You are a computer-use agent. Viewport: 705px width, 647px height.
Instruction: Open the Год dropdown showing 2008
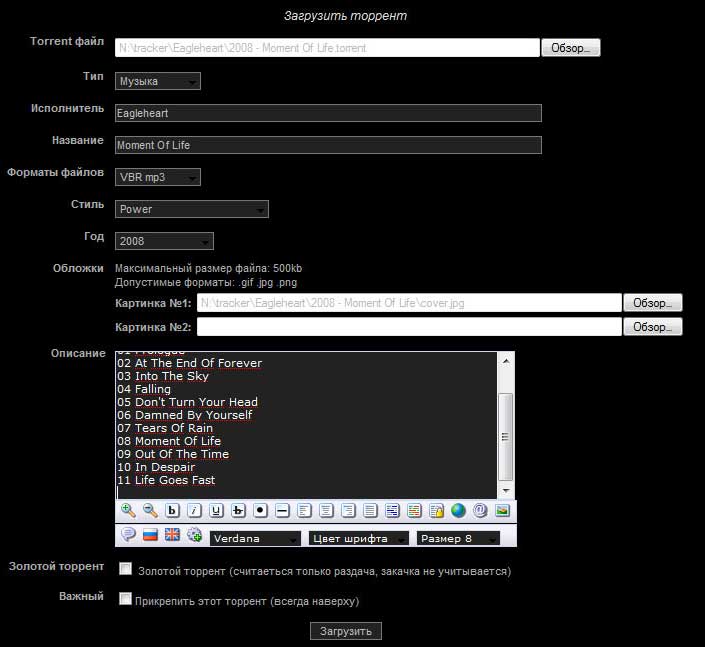click(x=164, y=241)
